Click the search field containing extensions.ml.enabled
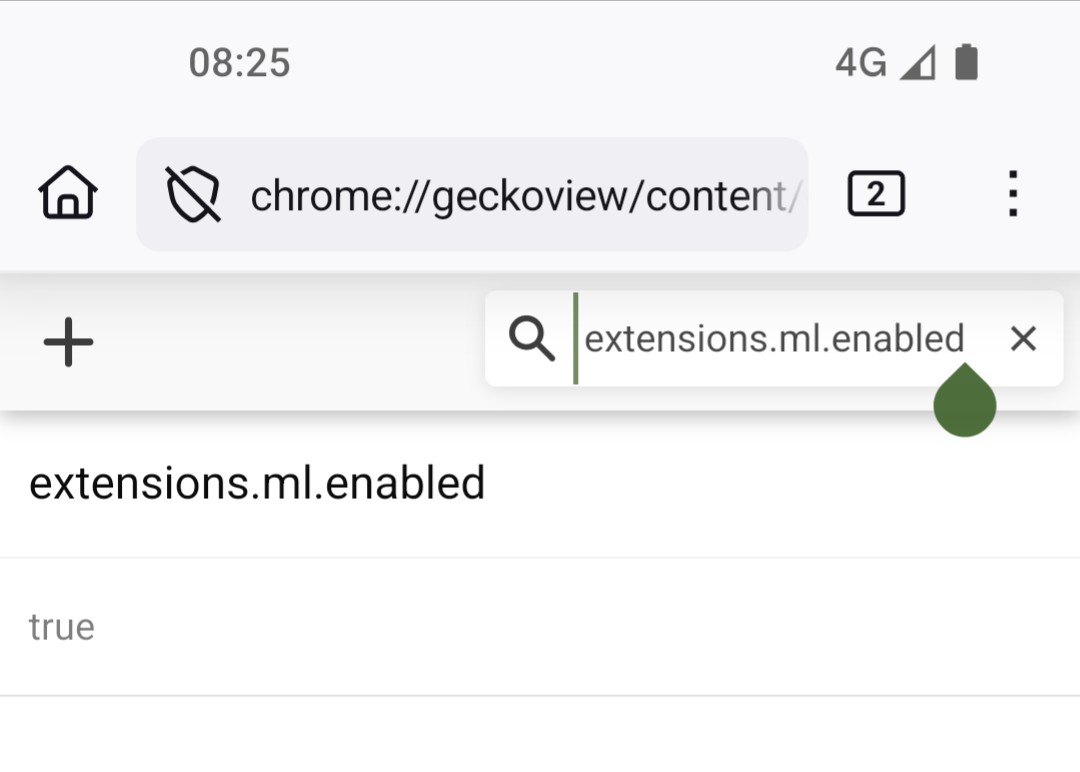 coord(774,339)
